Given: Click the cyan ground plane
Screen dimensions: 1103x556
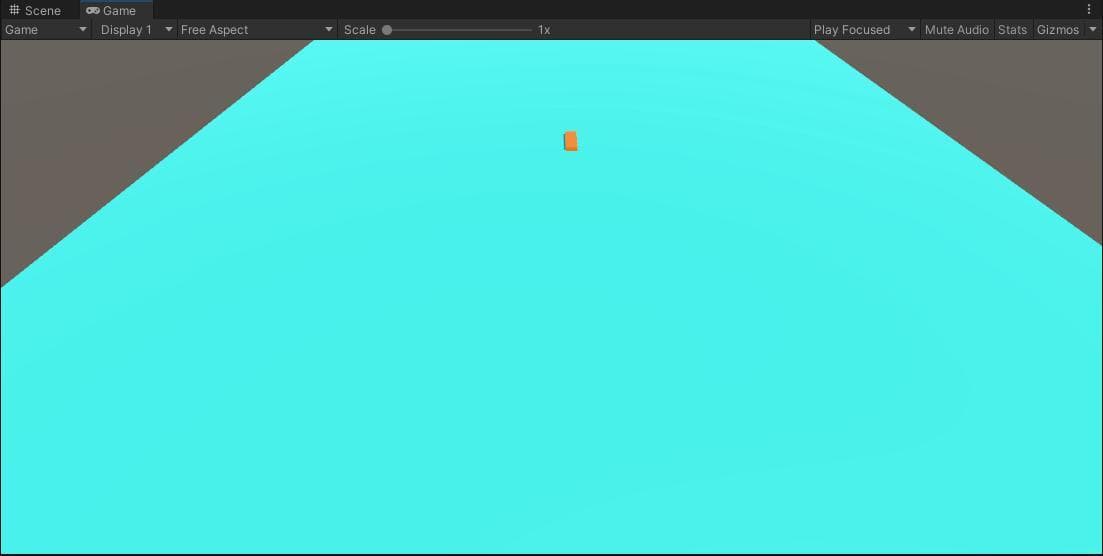Looking at the screenshot, I should (552, 352).
